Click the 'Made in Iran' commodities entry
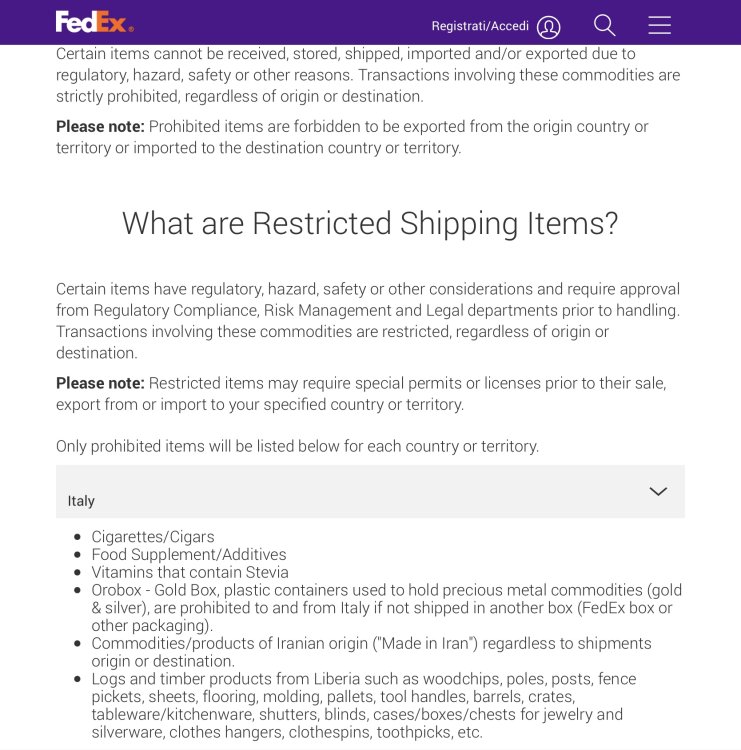 point(370,652)
